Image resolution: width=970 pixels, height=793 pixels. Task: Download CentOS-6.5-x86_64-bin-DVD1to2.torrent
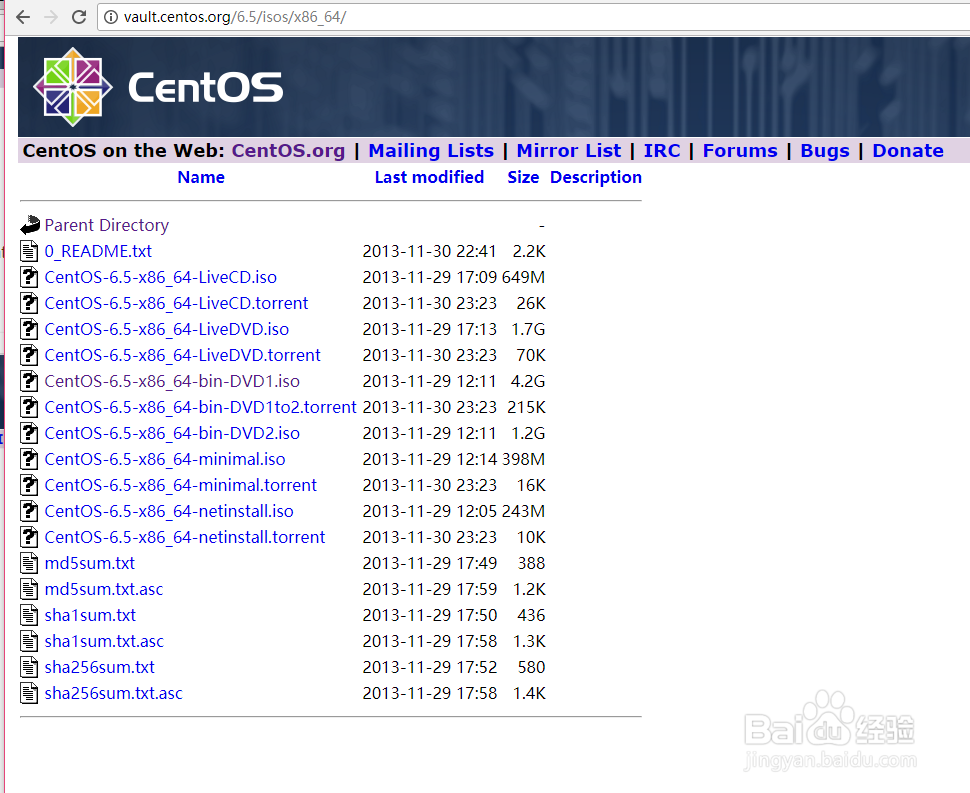tap(200, 406)
